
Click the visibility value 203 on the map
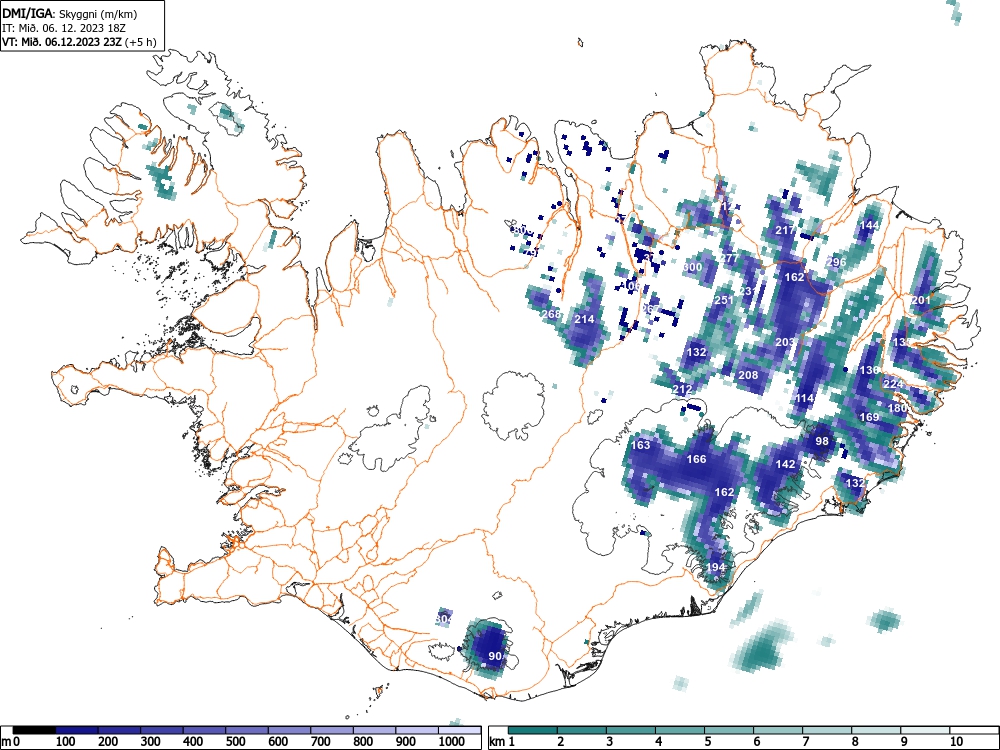click(x=785, y=342)
